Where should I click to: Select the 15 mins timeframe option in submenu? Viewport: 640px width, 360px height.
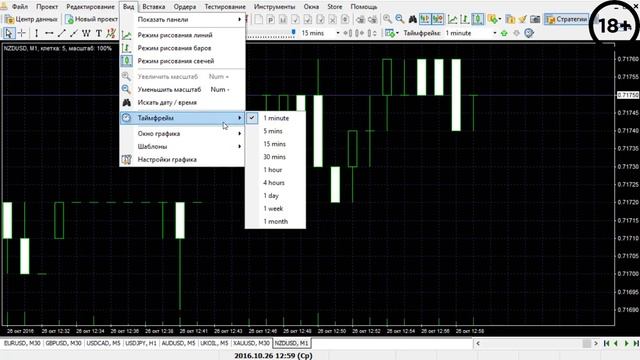click(276, 144)
